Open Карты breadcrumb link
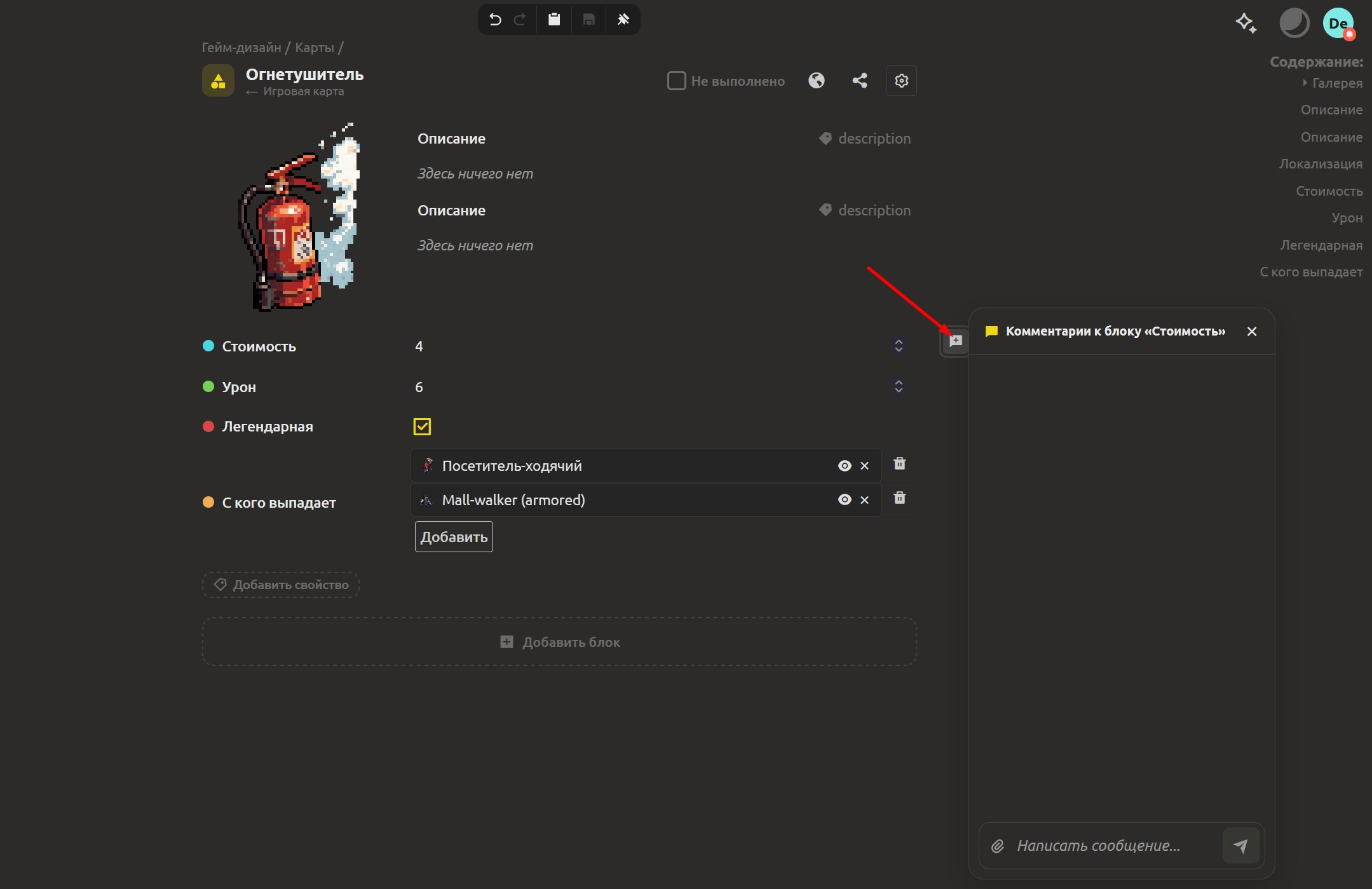This screenshot has height=889, width=1372. [315, 48]
